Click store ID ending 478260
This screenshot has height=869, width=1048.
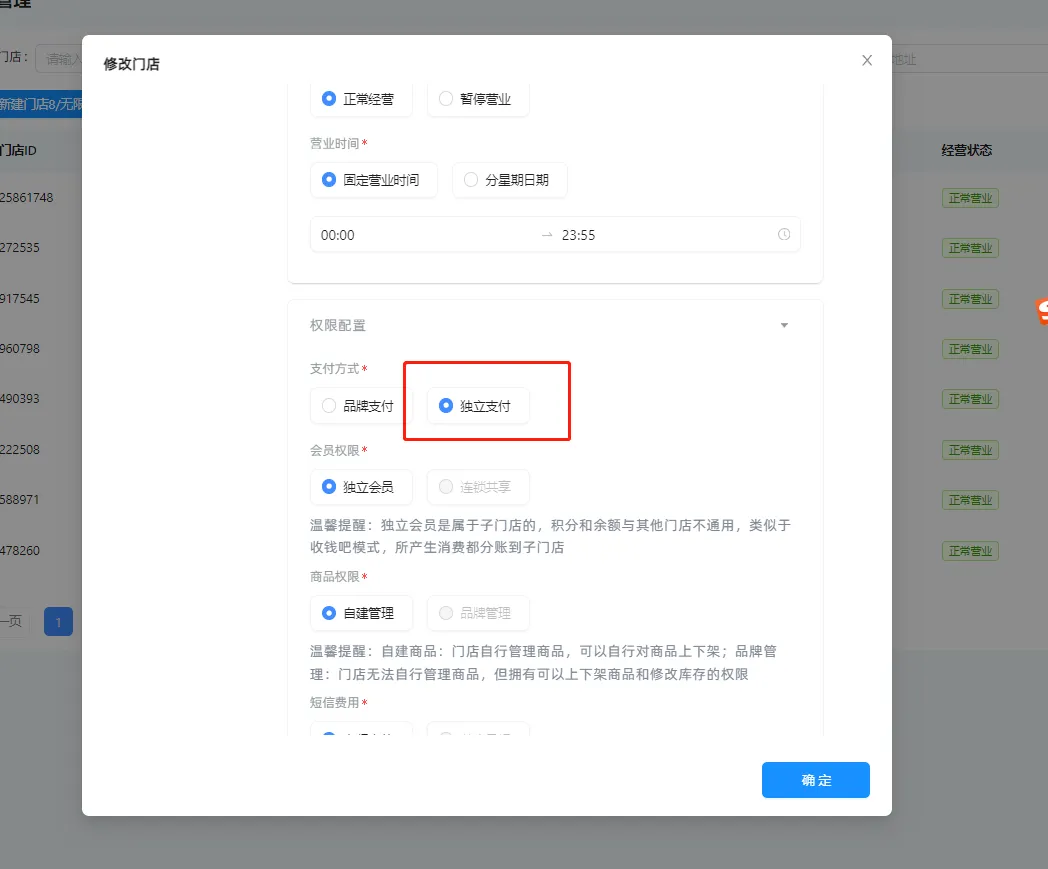coord(20,551)
